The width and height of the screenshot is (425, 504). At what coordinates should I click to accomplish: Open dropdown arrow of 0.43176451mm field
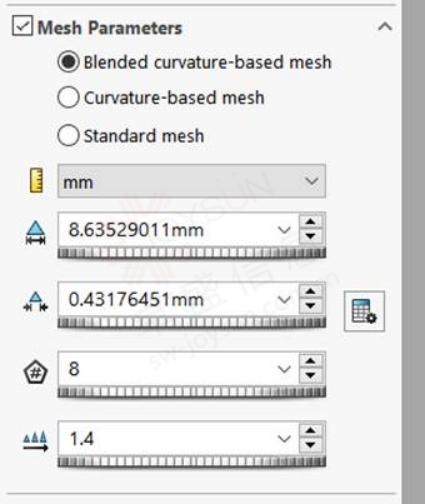point(284,300)
